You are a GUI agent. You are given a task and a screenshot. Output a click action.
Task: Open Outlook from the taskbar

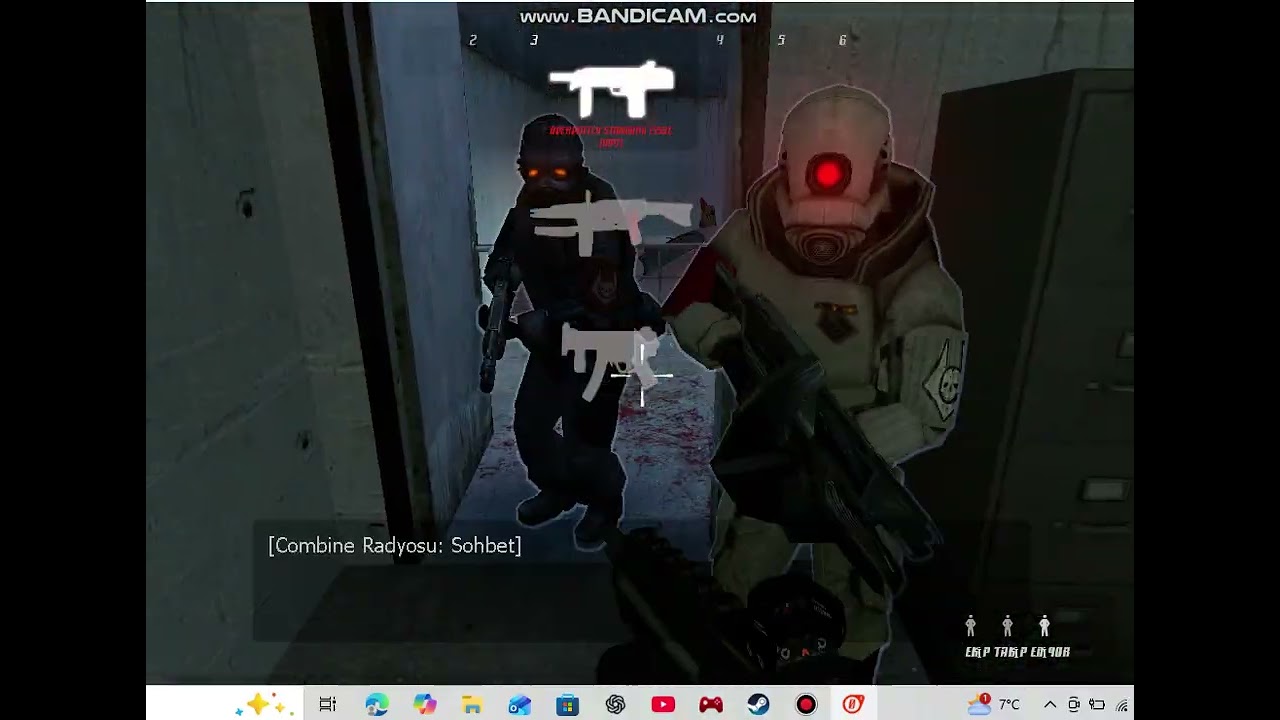click(520, 705)
